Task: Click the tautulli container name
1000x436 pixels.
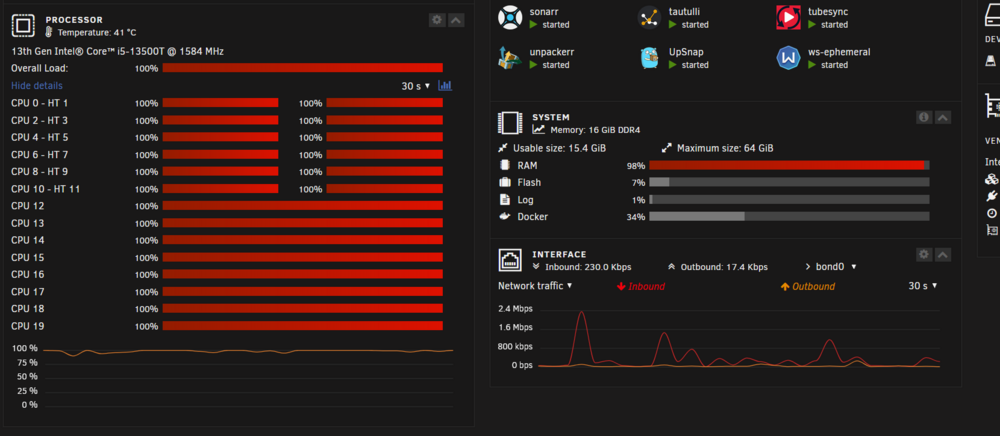Action: [x=686, y=11]
